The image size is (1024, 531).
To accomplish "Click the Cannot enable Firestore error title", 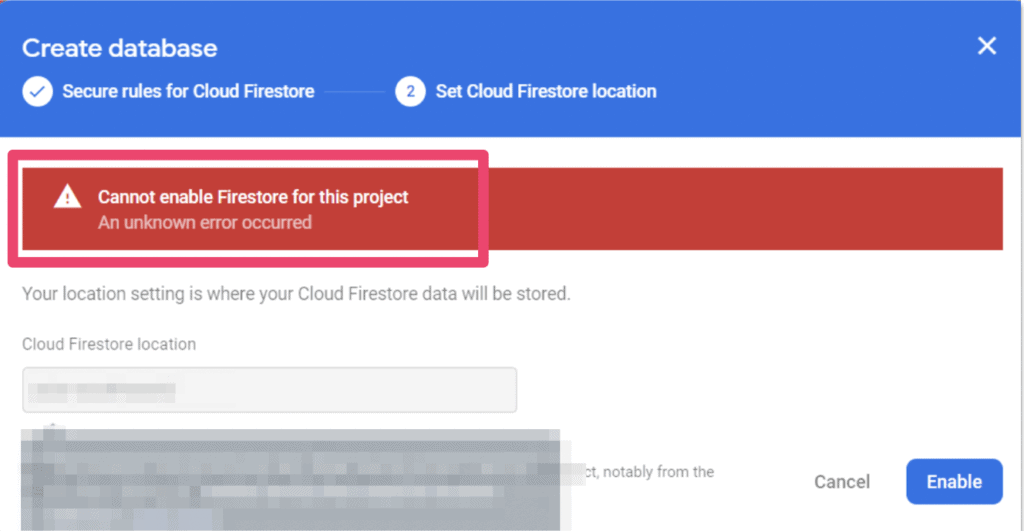I will pyautogui.click(x=253, y=197).
